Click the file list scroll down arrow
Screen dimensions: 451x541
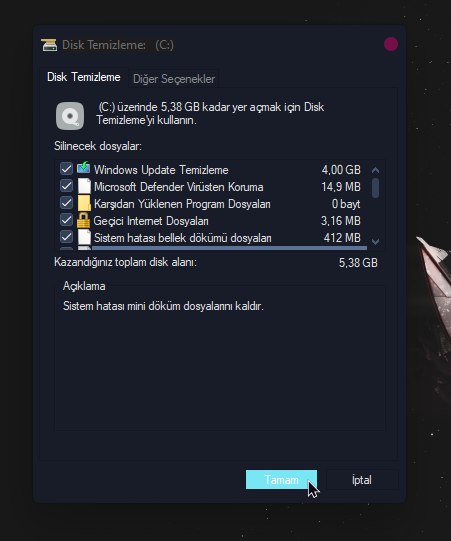coord(375,242)
